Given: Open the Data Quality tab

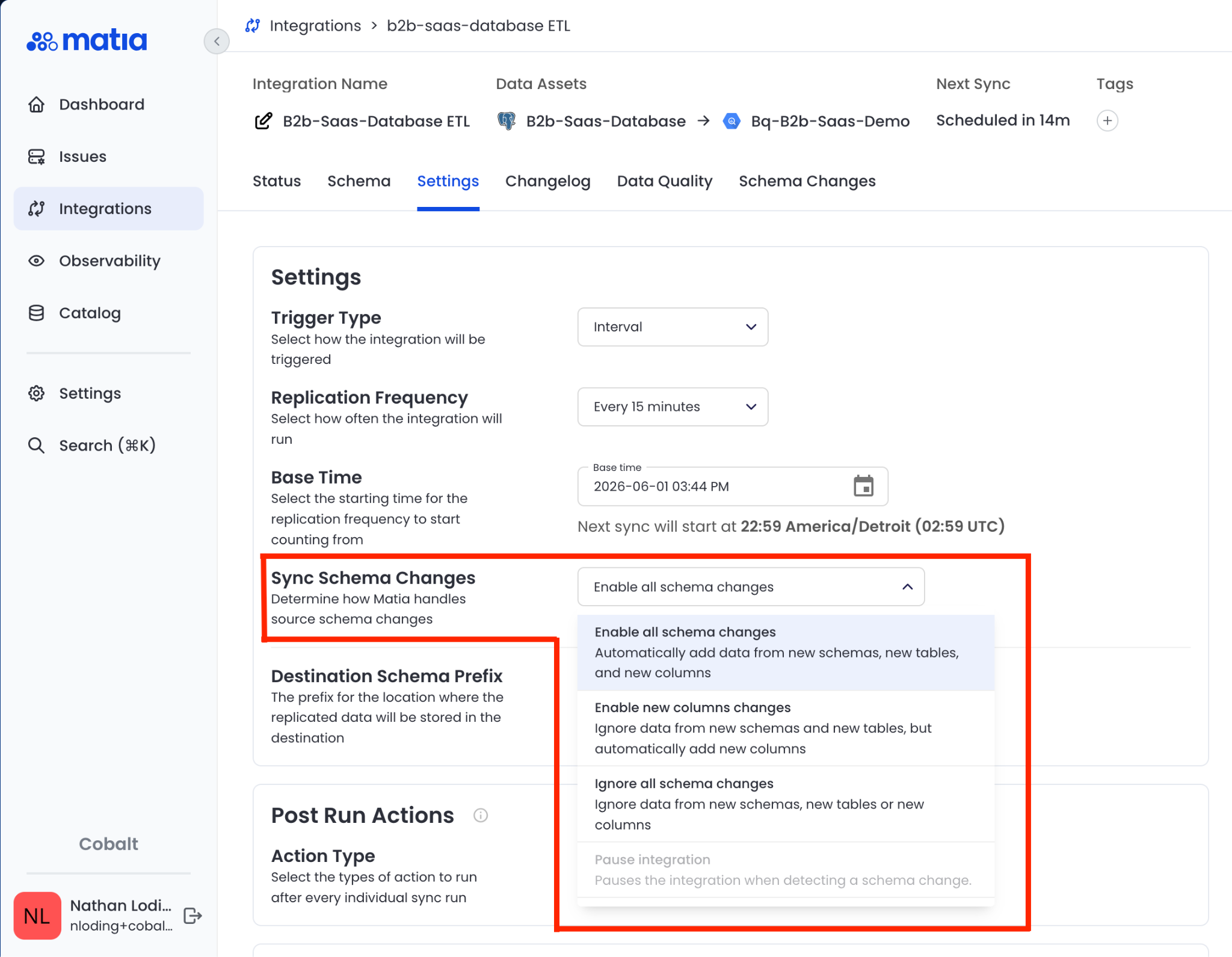Looking at the screenshot, I should (665, 181).
